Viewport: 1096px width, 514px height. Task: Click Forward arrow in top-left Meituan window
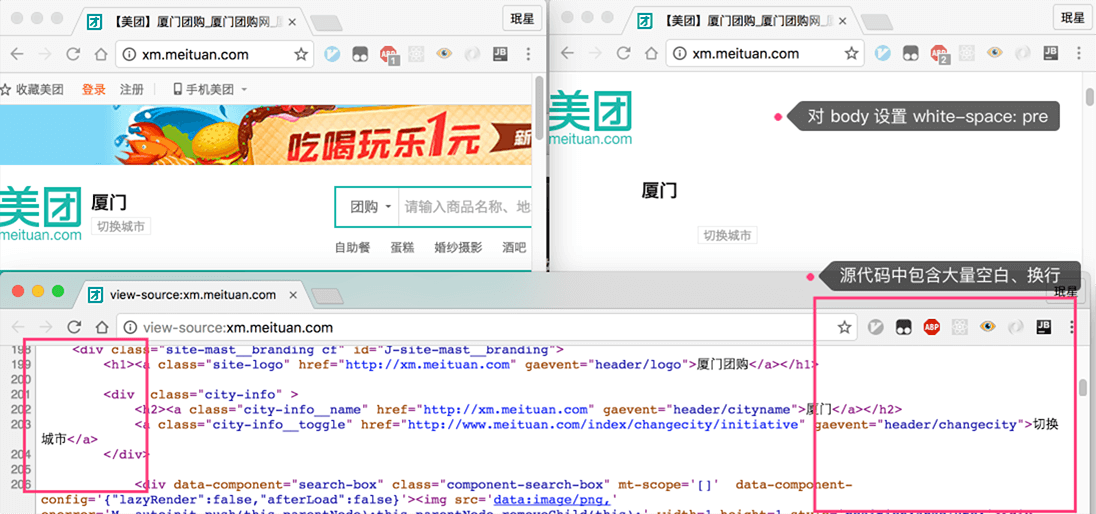[x=45, y=54]
